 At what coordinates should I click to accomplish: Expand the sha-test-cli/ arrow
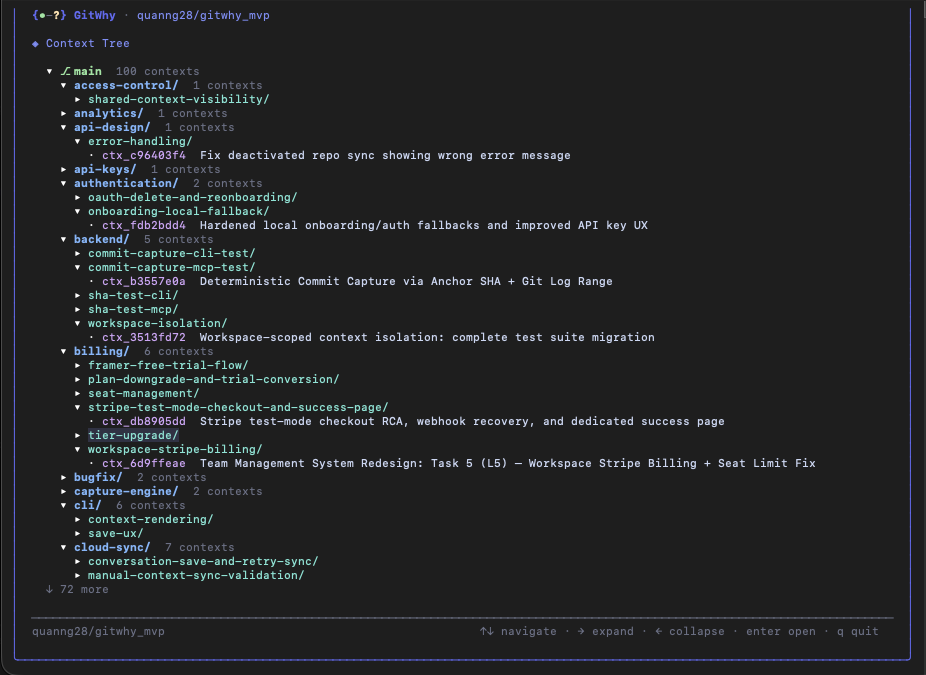pyautogui.click(x=78, y=296)
